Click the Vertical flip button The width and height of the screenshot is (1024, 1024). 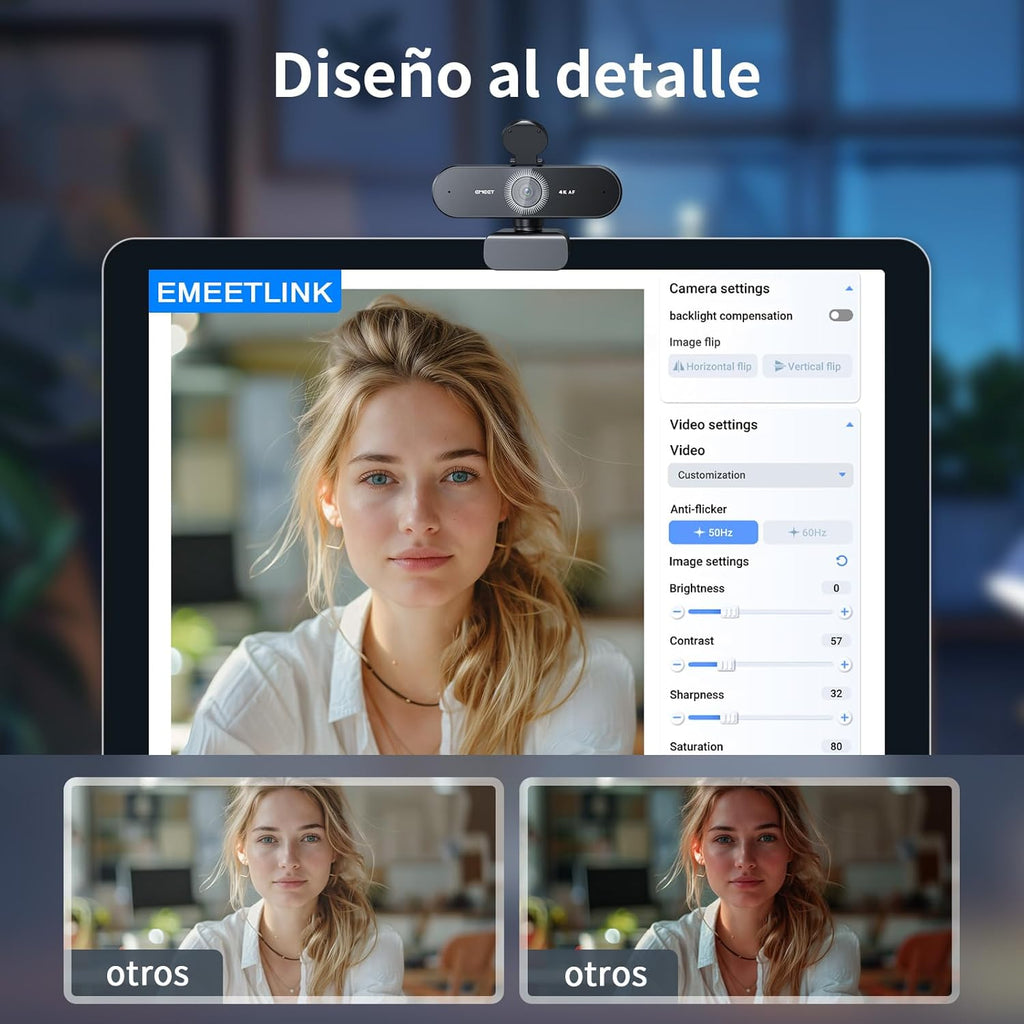[x=808, y=367]
